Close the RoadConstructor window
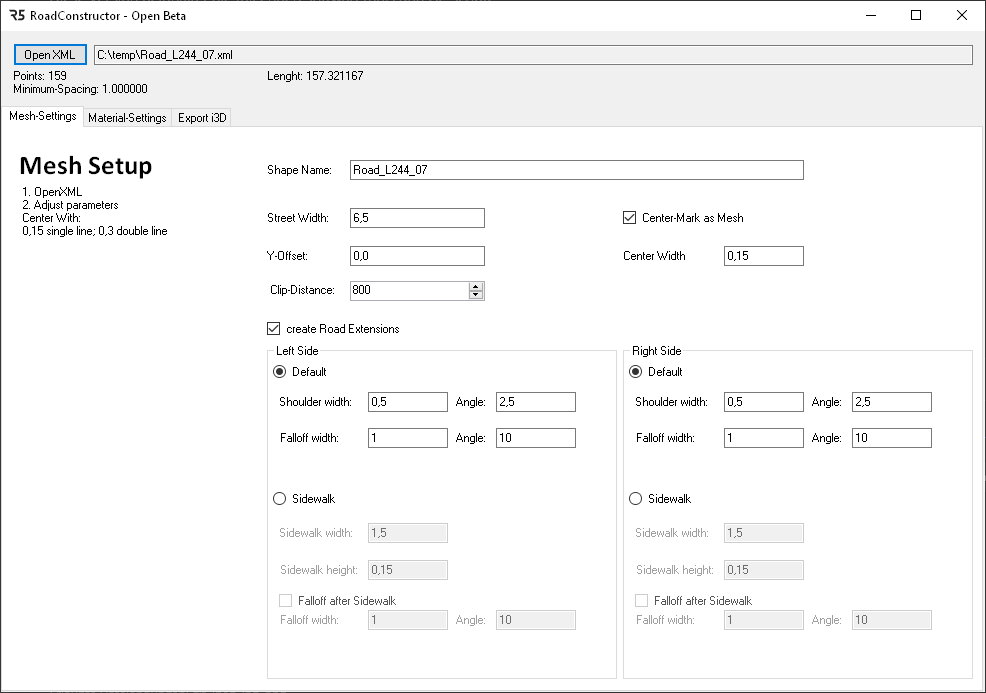 tap(961, 15)
